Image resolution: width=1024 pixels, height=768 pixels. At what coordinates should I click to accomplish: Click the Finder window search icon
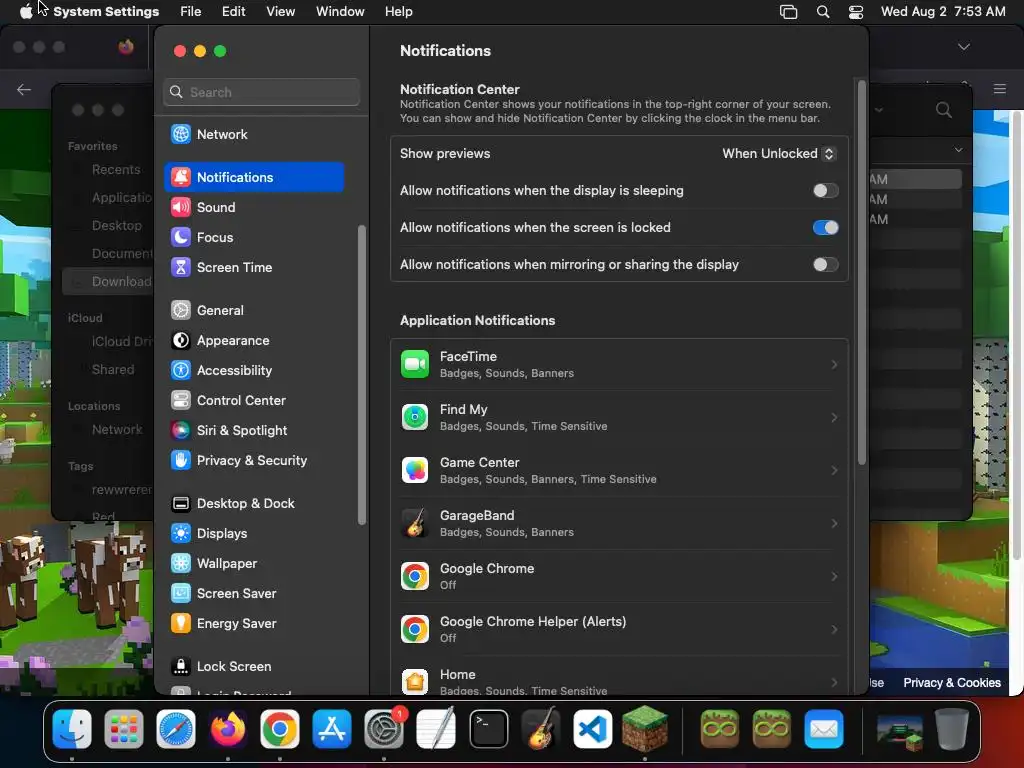pyautogui.click(x=943, y=110)
